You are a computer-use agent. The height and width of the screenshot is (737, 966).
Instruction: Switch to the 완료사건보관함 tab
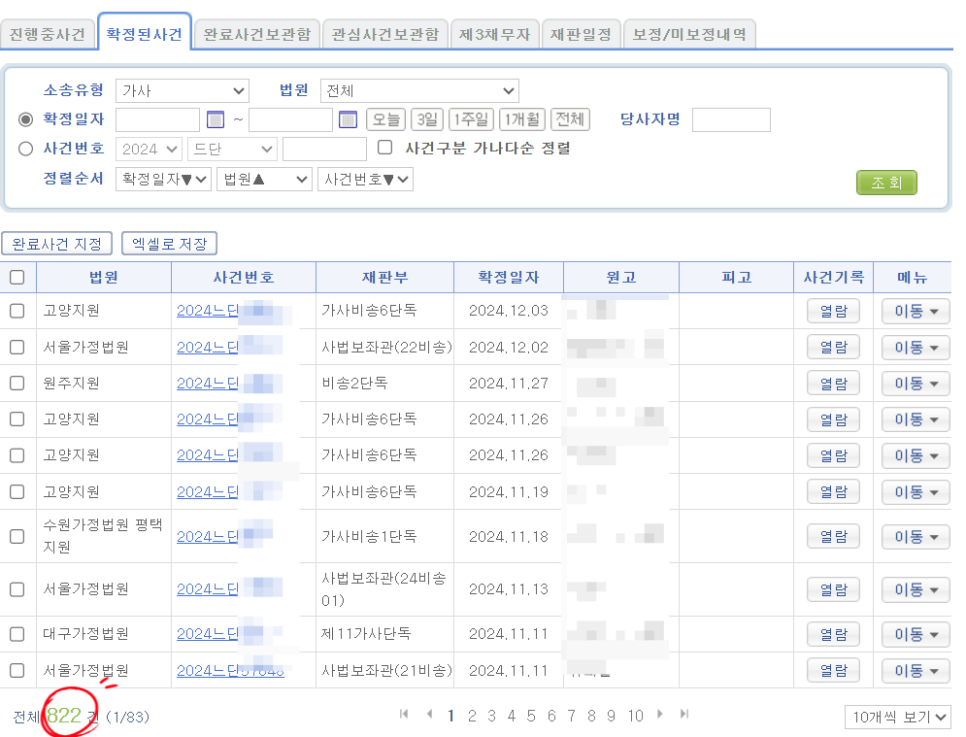click(257, 34)
